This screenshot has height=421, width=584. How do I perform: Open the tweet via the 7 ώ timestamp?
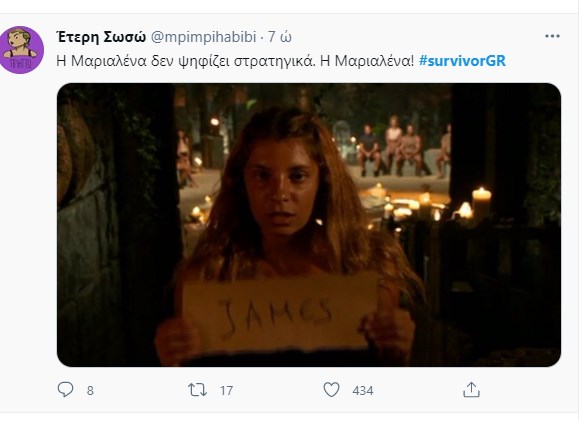[x=280, y=37]
